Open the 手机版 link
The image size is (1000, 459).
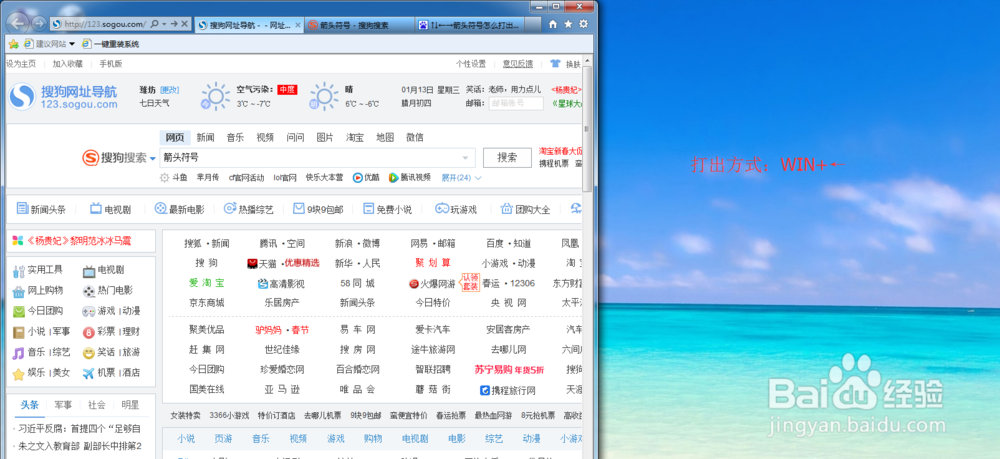[110, 64]
